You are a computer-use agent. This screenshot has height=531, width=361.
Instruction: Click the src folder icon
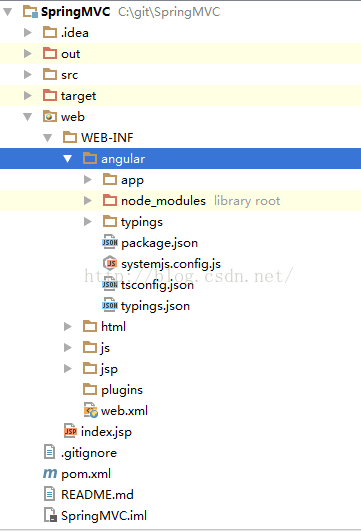point(50,75)
